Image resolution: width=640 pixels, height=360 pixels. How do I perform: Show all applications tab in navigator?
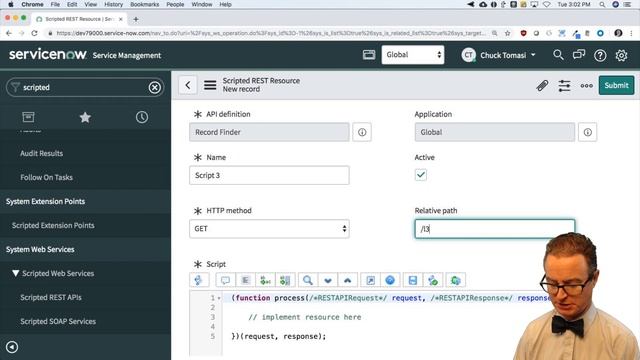click(28, 117)
